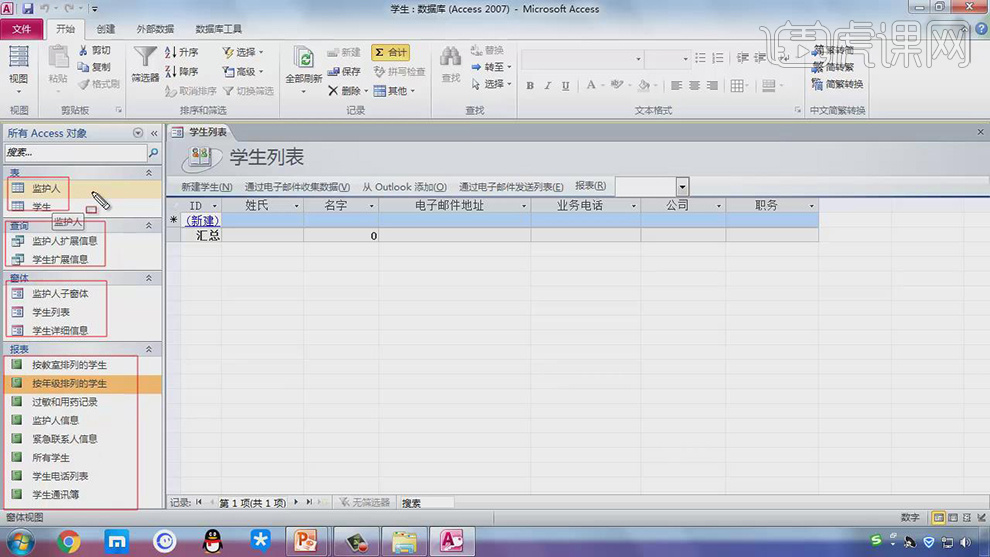Go to next record in navigator
Image resolution: width=990 pixels, height=557 pixels.
pos(295,502)
